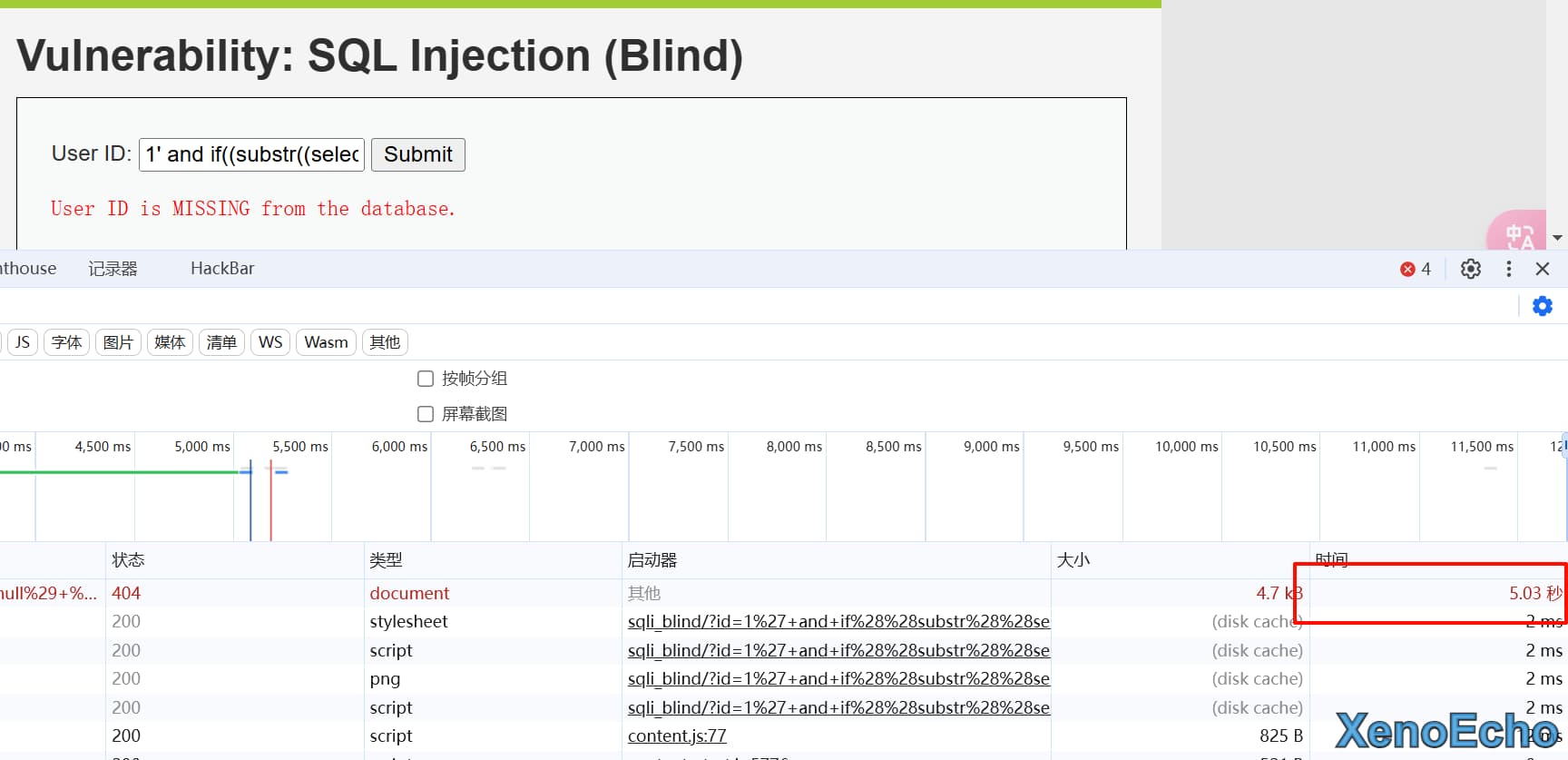Filter requests by WS type

[270, 342]
